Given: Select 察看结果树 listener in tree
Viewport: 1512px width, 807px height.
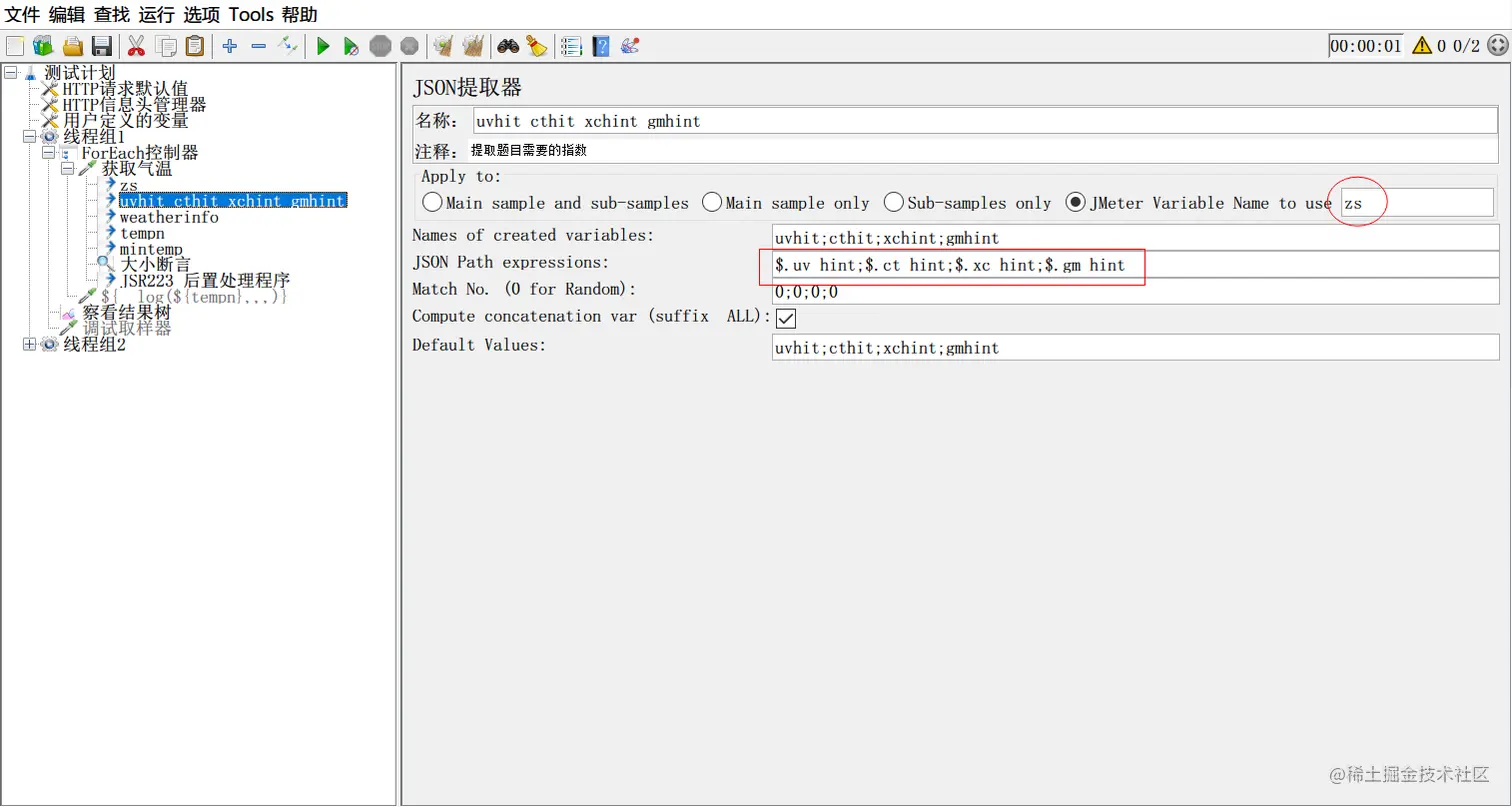Looking at the screenshot, I should click(127, 313).
